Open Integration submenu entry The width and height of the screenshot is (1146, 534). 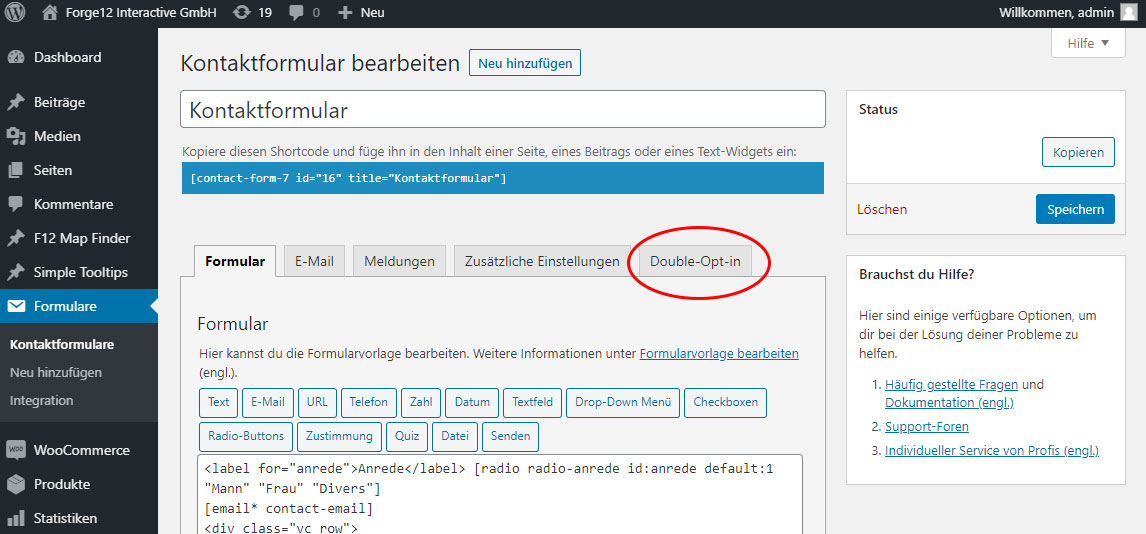tap(42, 400)
